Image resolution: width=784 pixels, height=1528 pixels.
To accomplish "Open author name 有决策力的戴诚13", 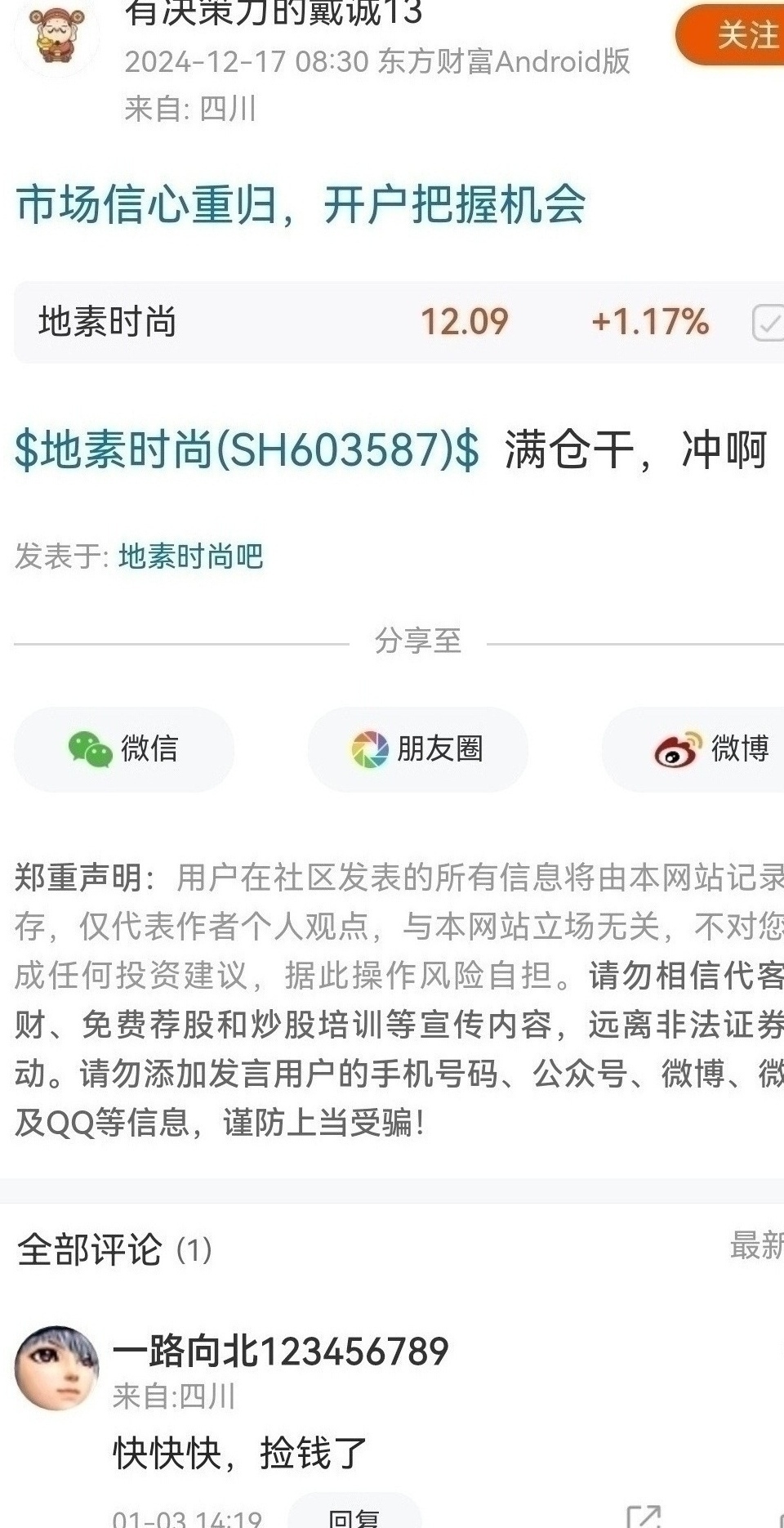I will [x=274, y=12].
